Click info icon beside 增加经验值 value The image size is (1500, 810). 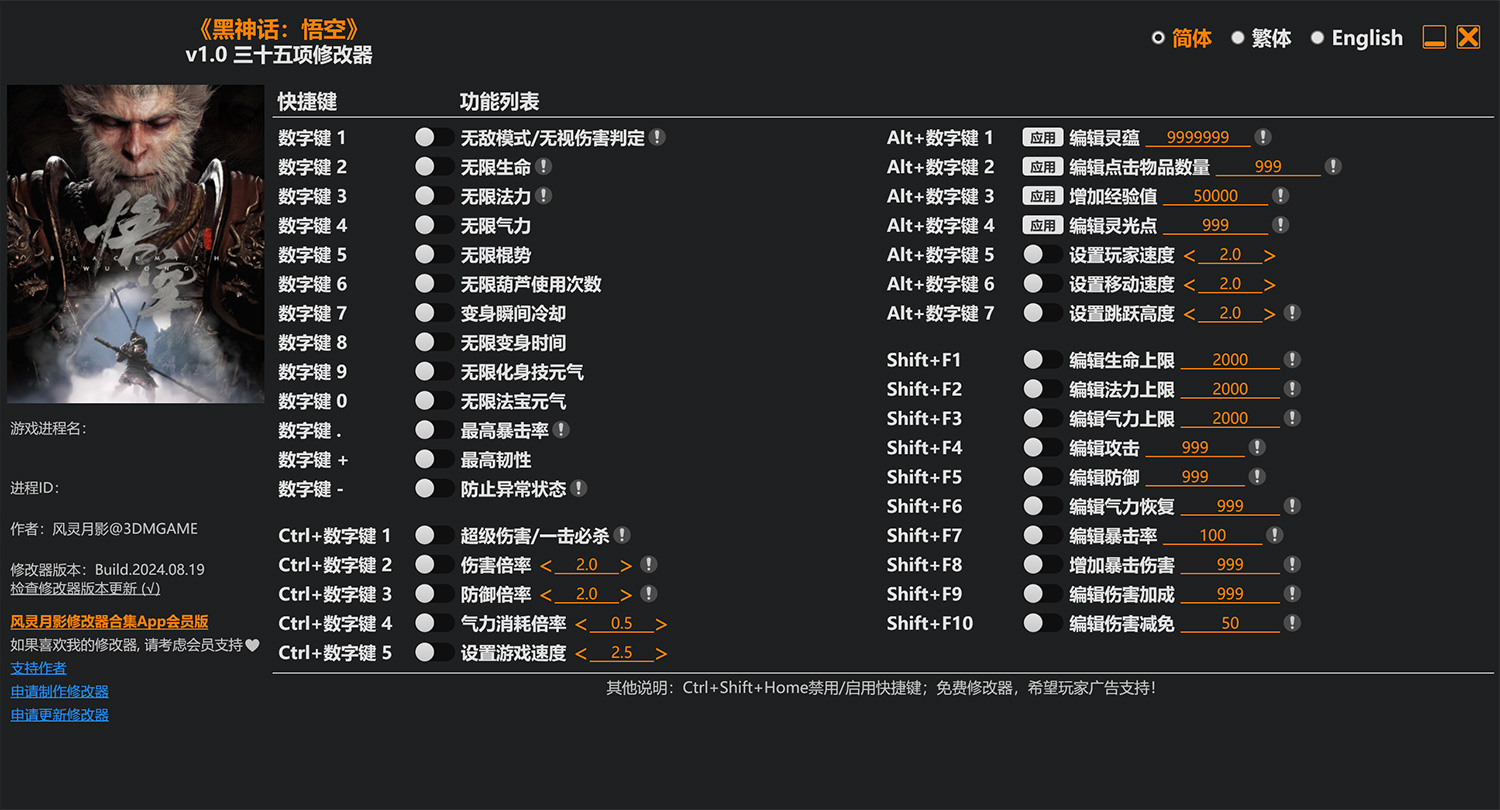1280,195
